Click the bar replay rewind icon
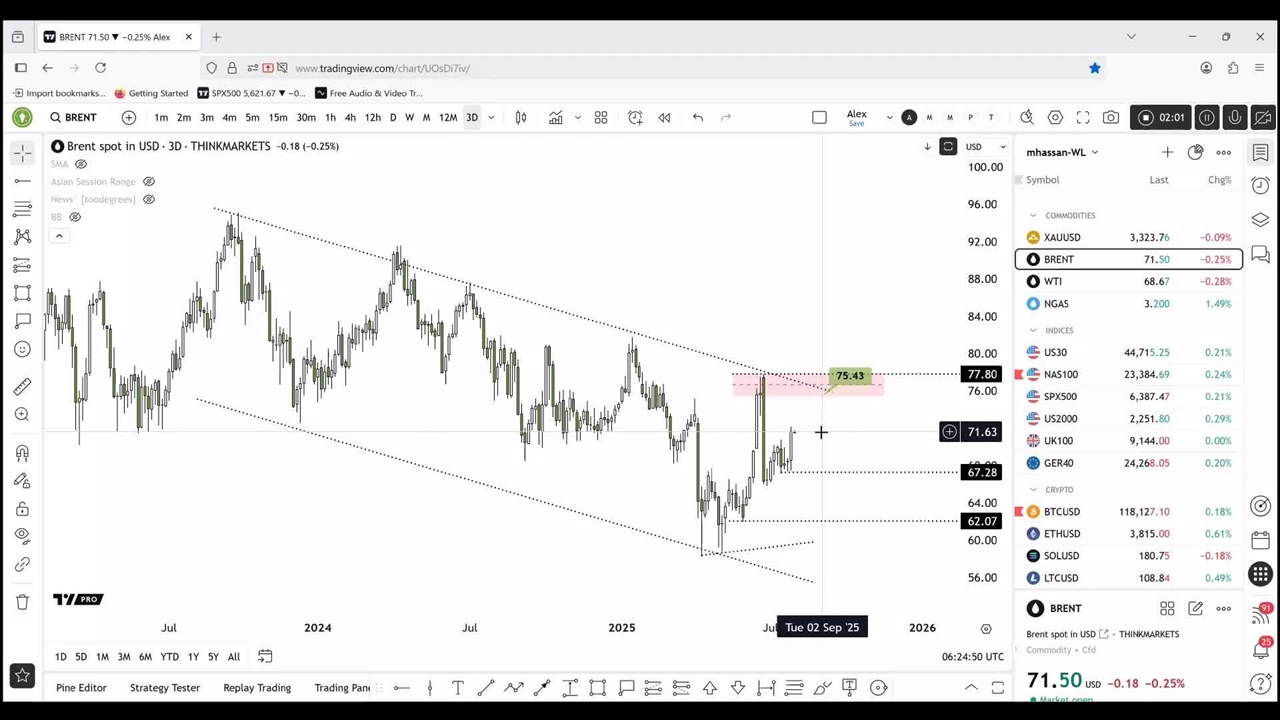Screen dimensions: 1280x720 664,118
